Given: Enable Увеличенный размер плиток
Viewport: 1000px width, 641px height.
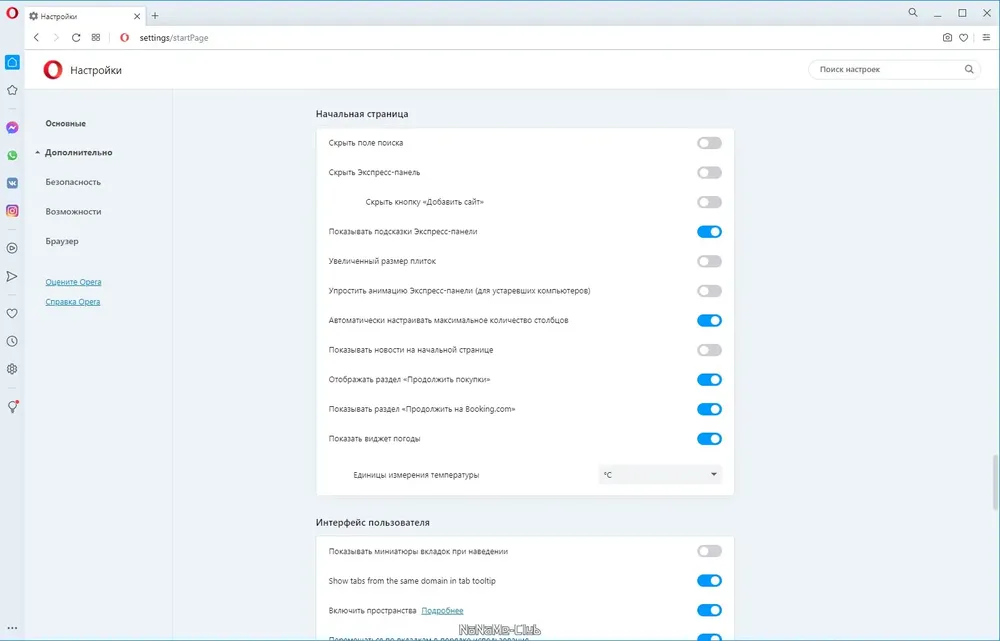Looking at the screenshot, I should click(x=709, y=261).
